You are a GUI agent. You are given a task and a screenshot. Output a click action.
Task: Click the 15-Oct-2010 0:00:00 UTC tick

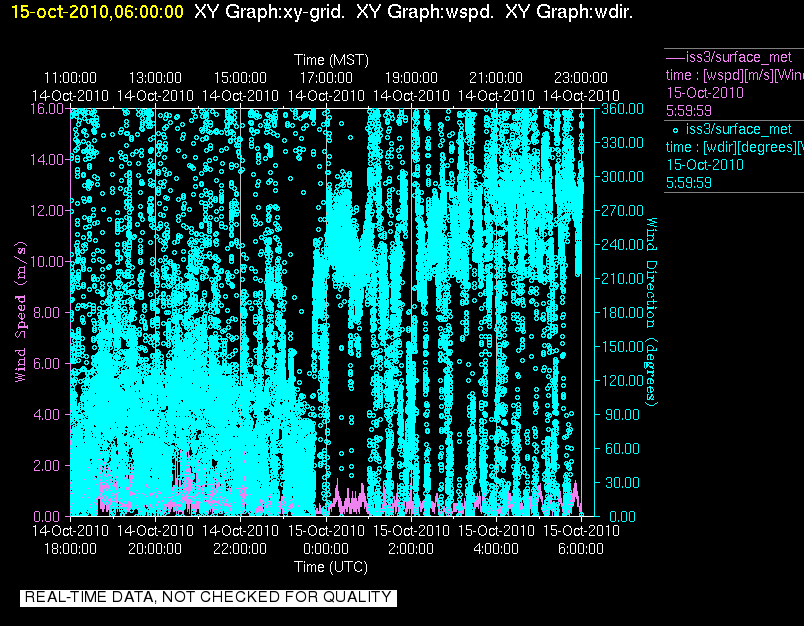click(326, 540)
